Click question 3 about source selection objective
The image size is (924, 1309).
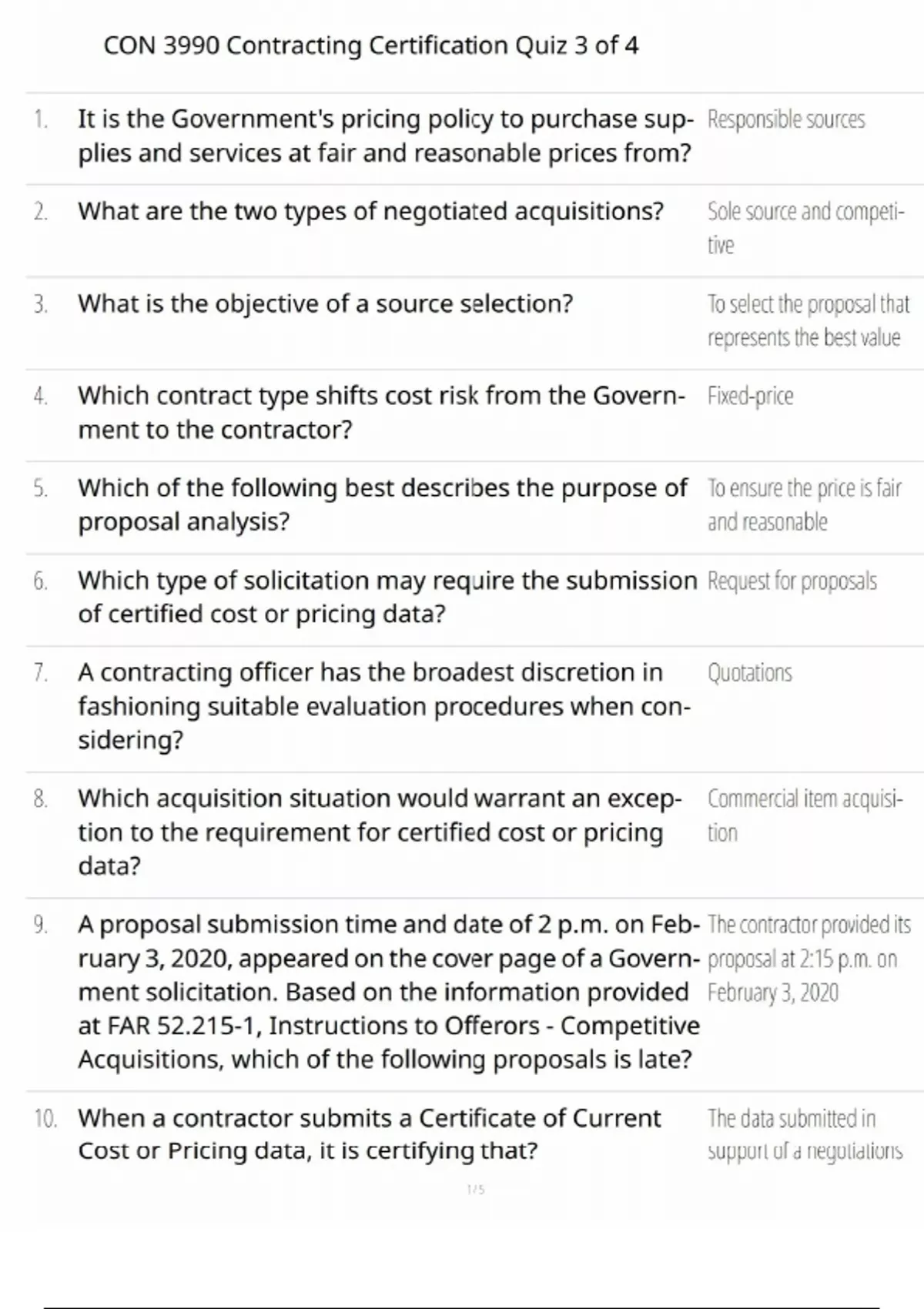[325, 304]
